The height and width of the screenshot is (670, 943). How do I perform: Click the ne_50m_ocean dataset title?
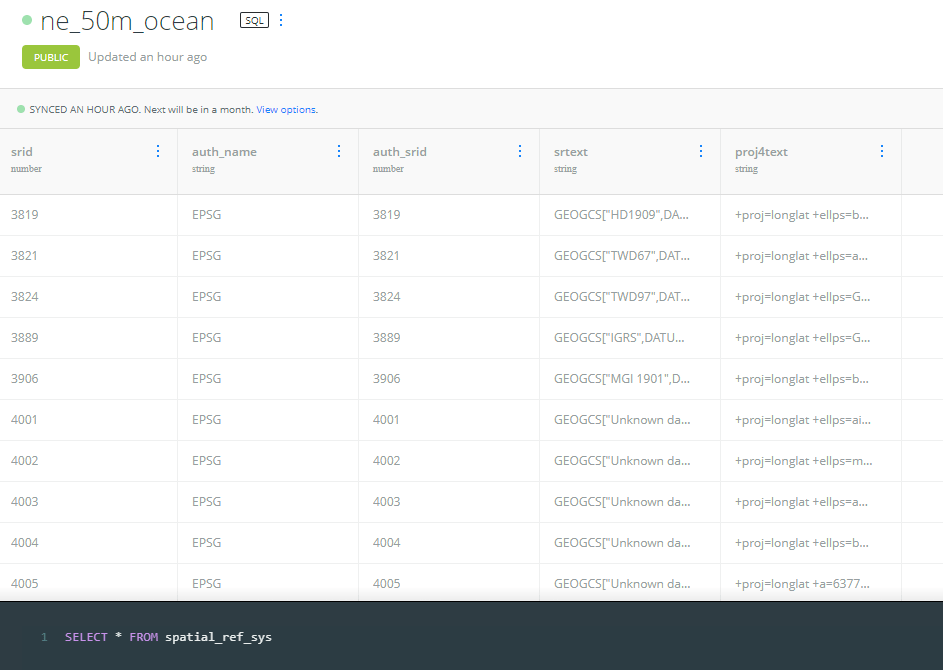pyautogui.click(x=127, y=21)
